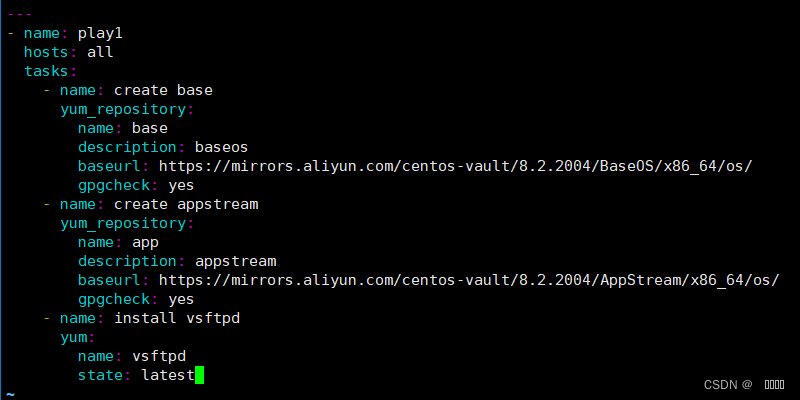Click the BaseOS baseurl link text
800x400 pixels.
coord(456,166)
